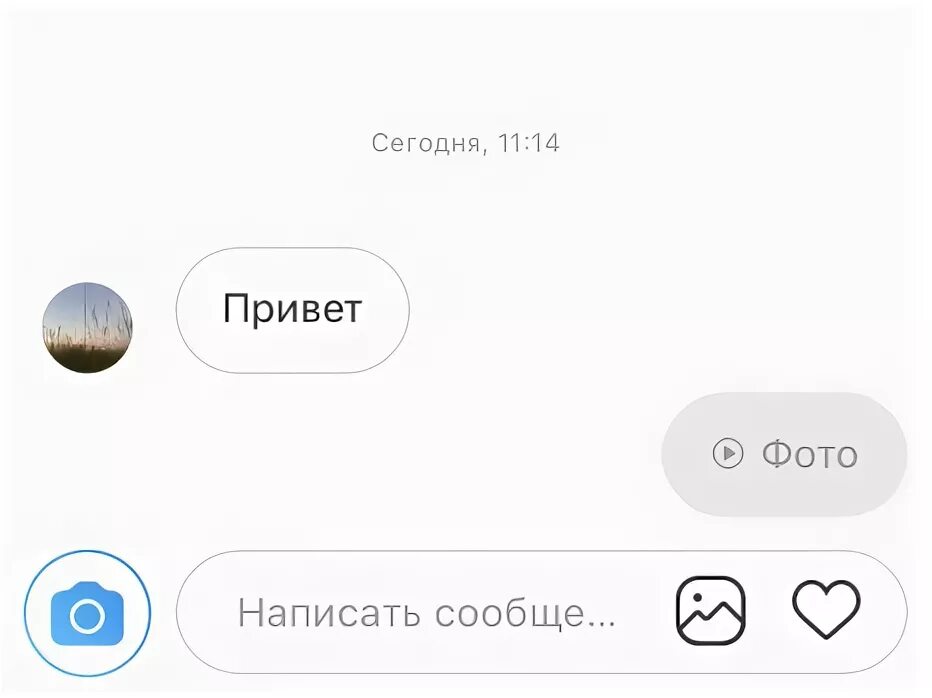932x698 pixels.
Task: Tap the gallery image picker icon
Action: [710, 611]
